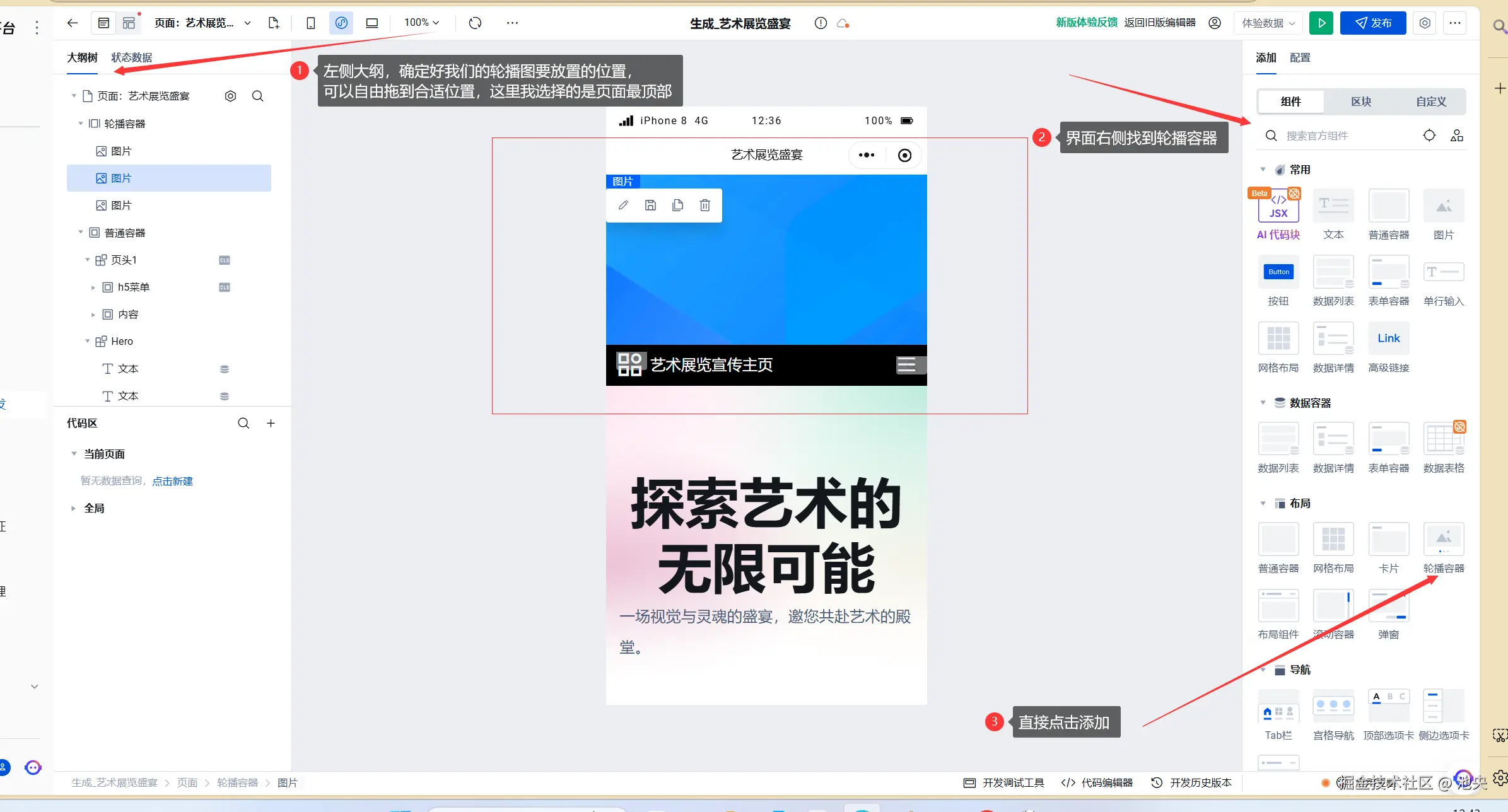Click the refresh icon in top toolbar
This screenshot has height=812, width=1508.
click(475, 23)
